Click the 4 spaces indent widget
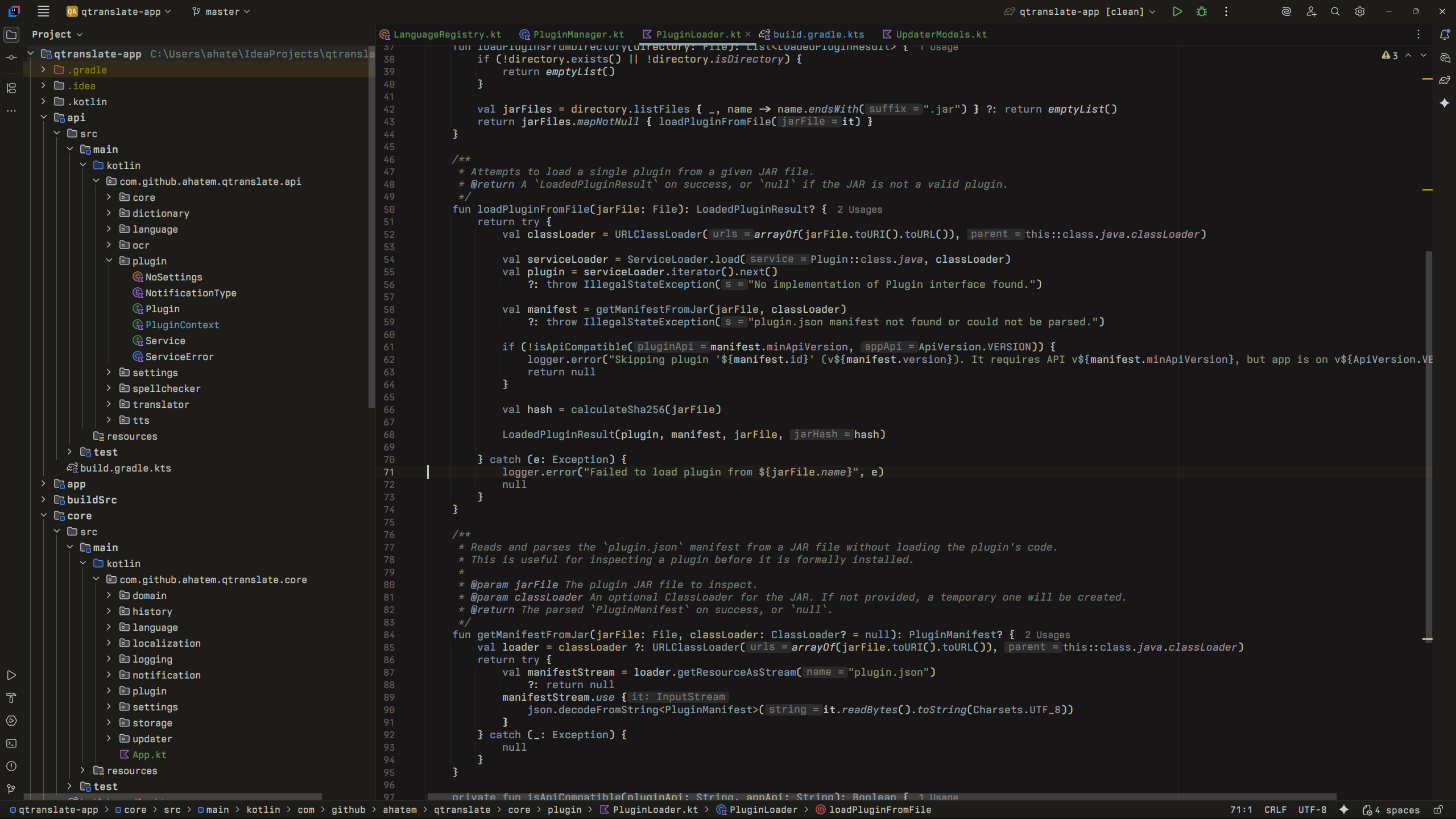1456x819 pixels. tap(1392, 810)
